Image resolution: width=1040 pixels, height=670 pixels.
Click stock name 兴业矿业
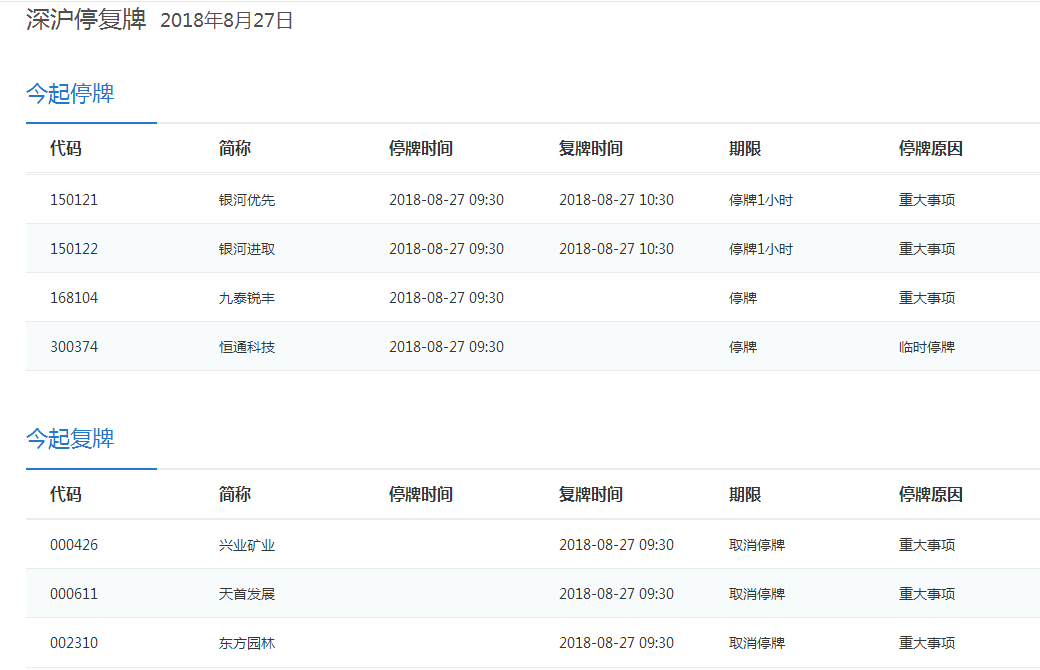click(247, 545)
